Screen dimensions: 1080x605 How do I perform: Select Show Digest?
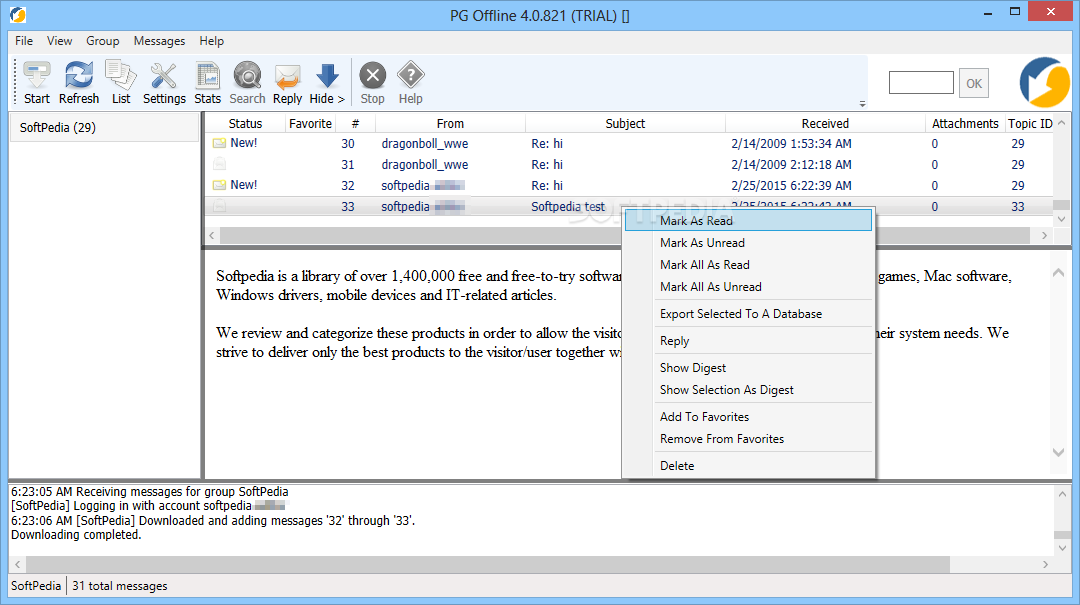pos(748,367)
